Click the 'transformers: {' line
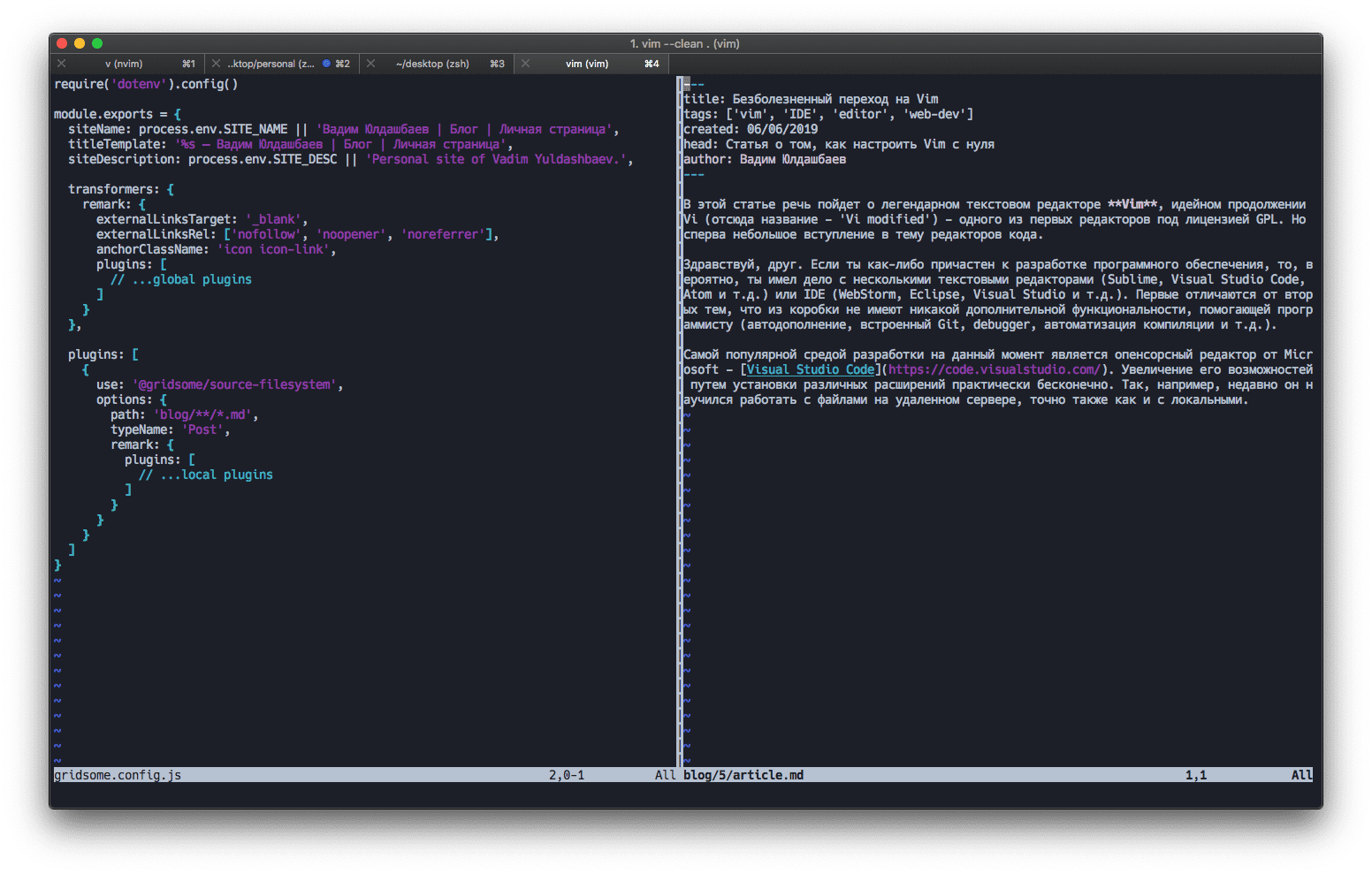 tap(121, 189)
